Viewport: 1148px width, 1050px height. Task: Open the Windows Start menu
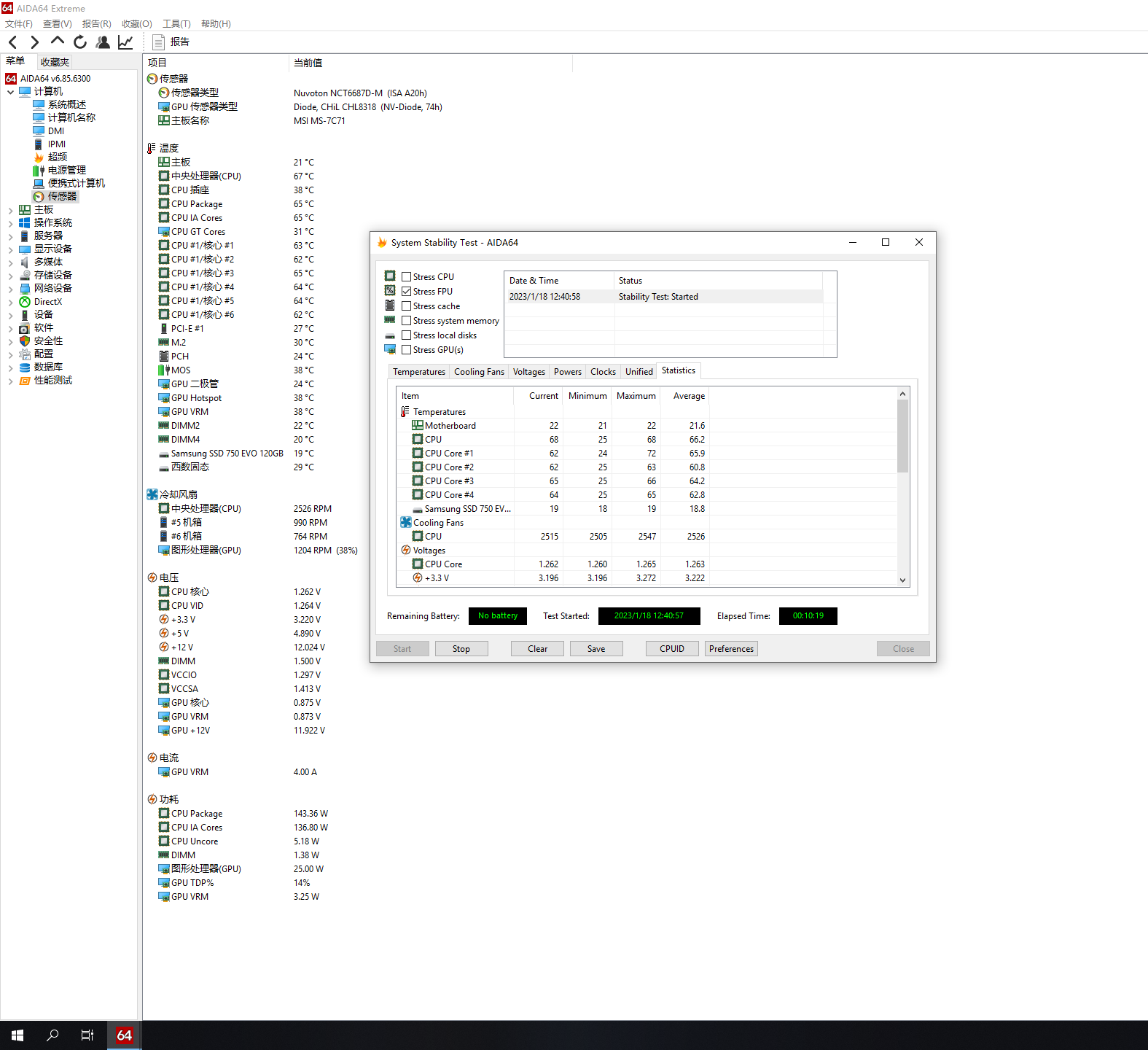point(17,1035)
